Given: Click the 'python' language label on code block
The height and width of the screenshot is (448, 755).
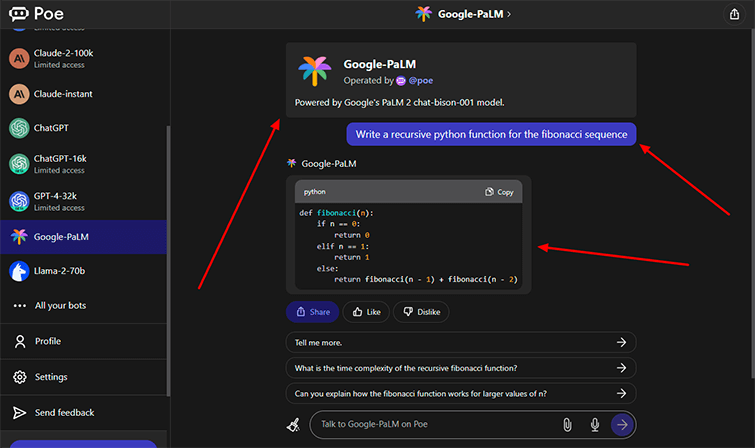Looking at the screenshot, I should [314, 192].
